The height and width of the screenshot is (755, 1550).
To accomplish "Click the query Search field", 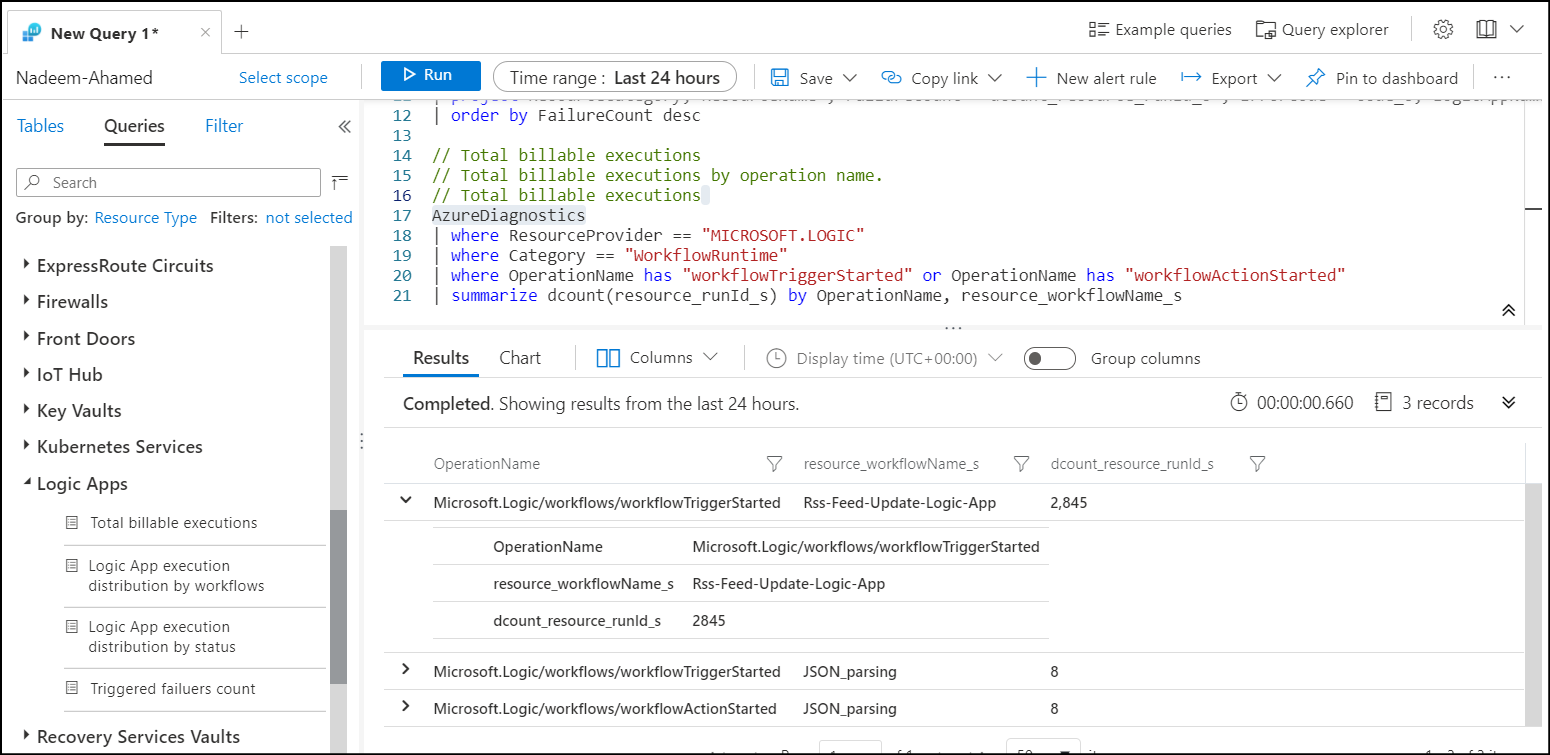I will (168, 182).
